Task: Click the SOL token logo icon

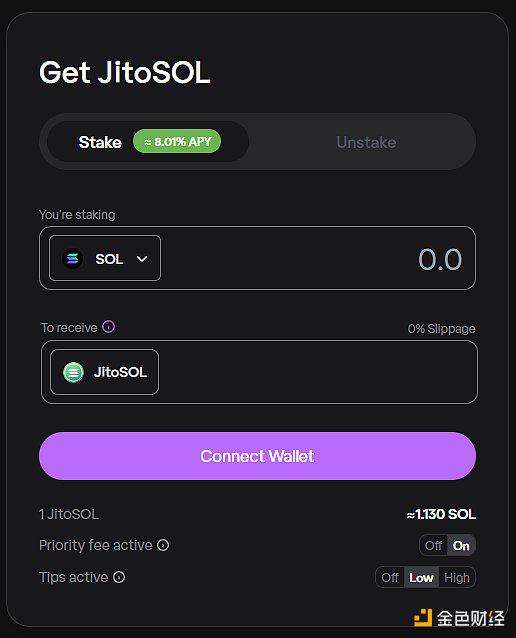Action: pyautogui.click(x=72, y=258)
